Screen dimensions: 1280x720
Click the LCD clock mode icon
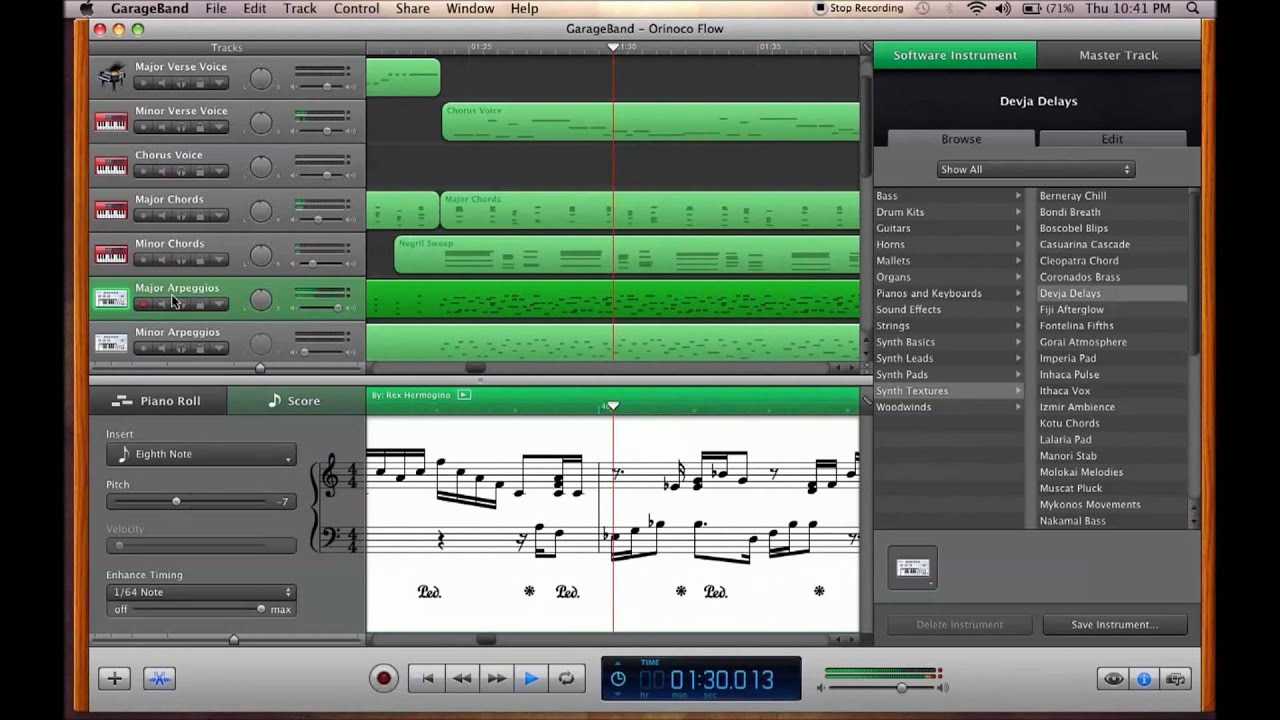click(x=618, y=679)
